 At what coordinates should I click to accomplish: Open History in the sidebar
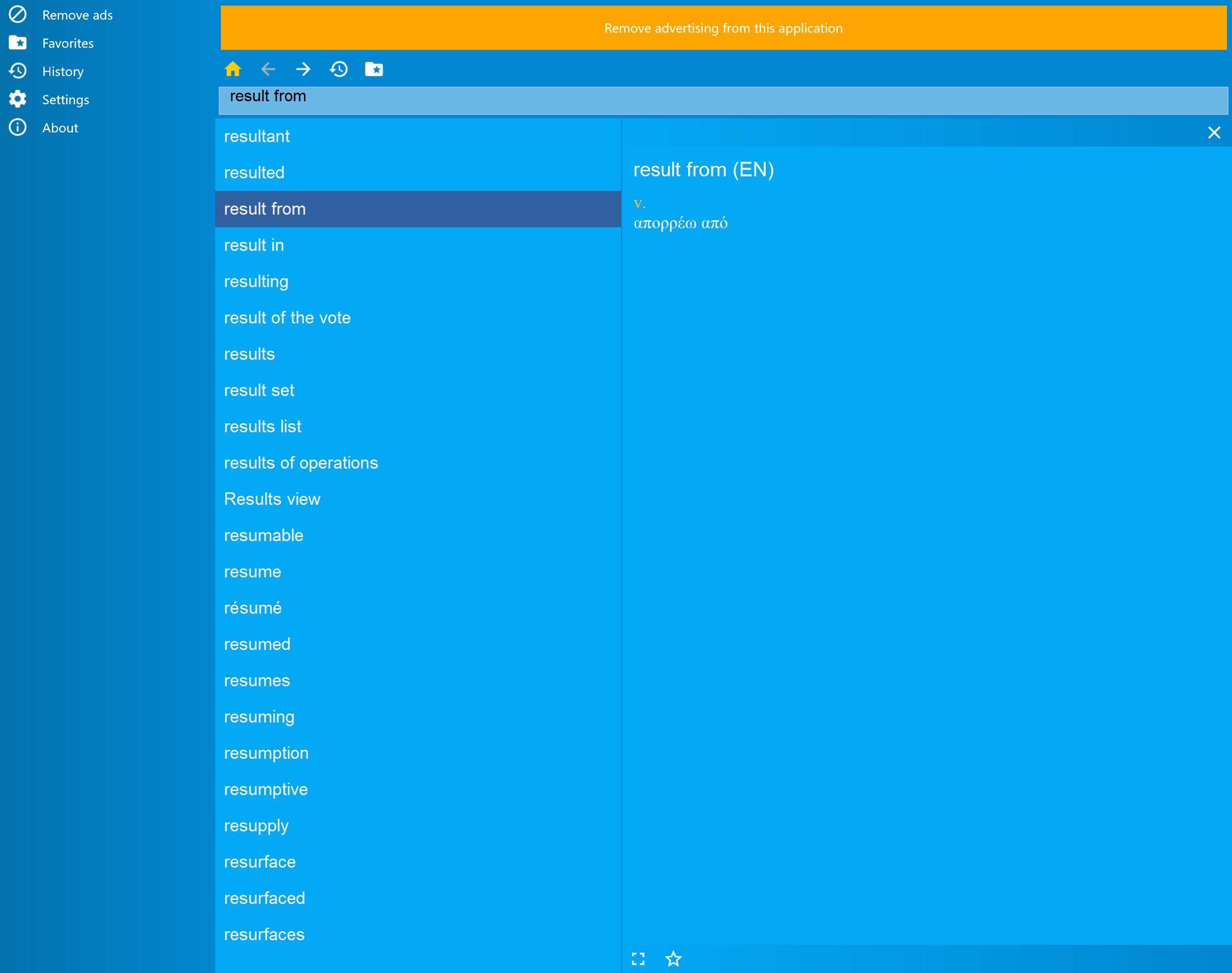click(63, 71)
